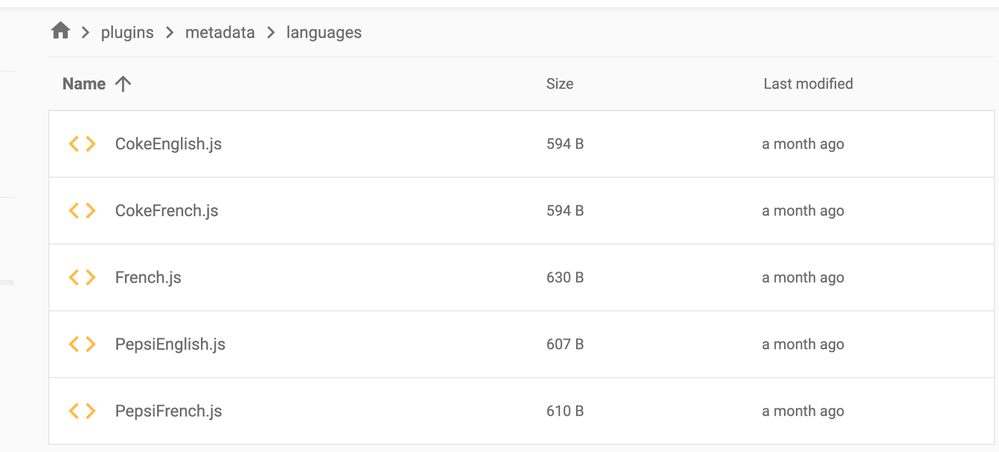Click the home icon in breadcrumb

61,32
